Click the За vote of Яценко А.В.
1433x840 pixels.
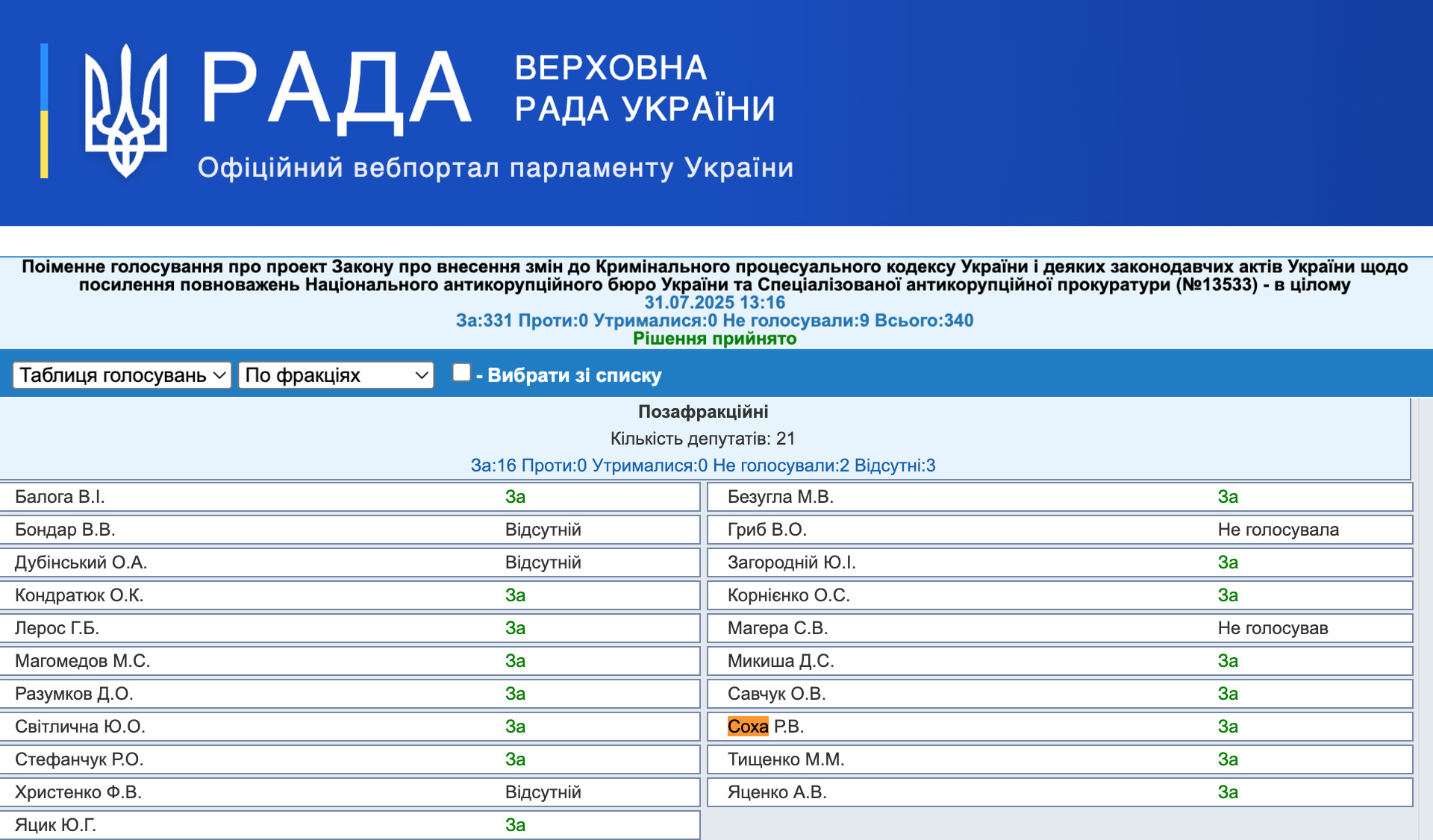click(x=1228, y=792)
